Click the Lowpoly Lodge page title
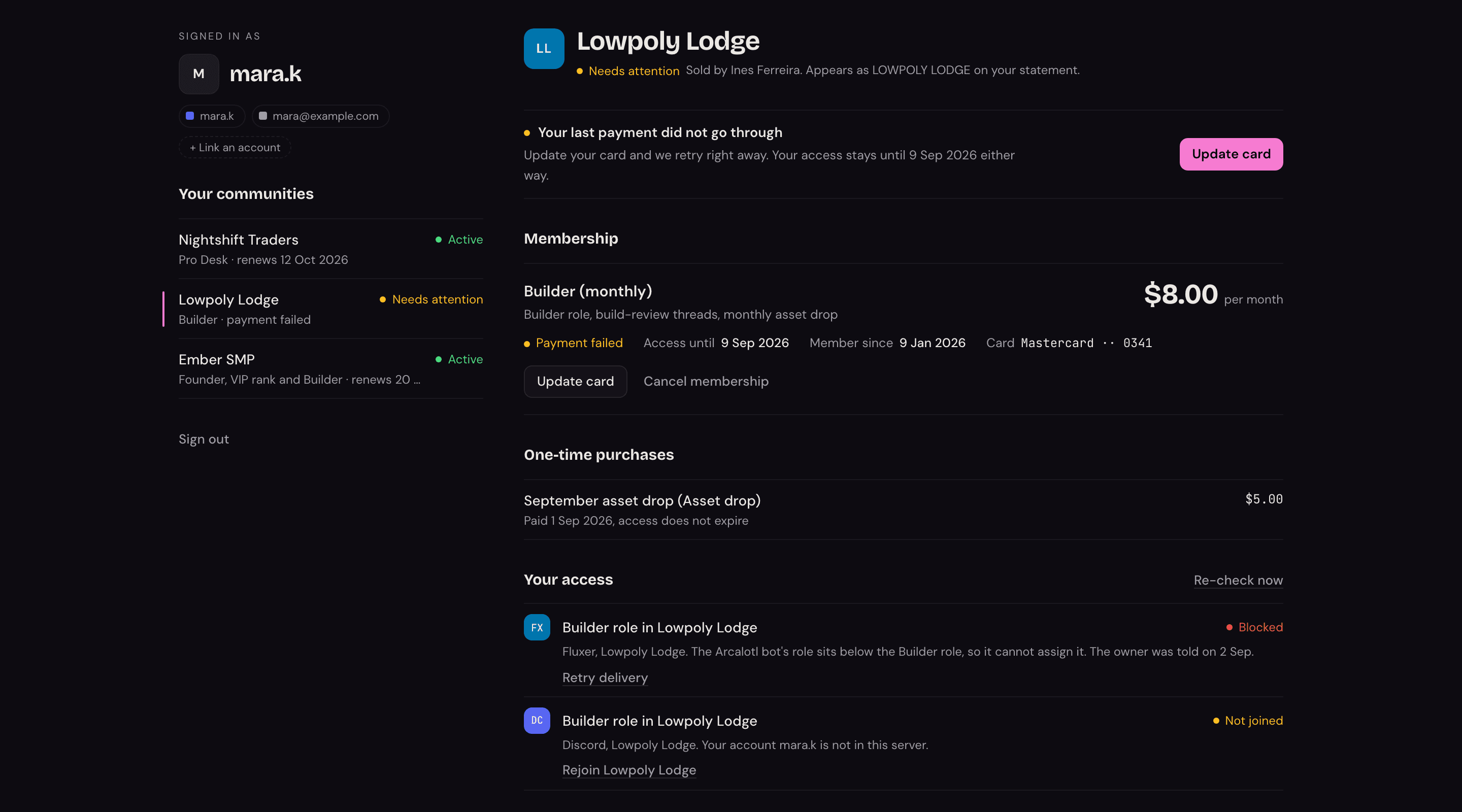The width and height of the screenshot is (1462, 812). pos(668,41)
